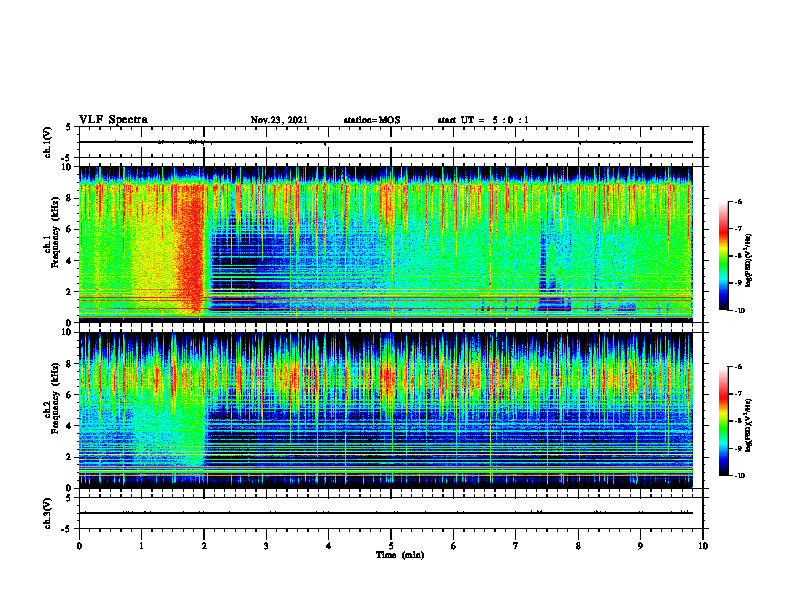
Task: Click the red noise burst in ch.1 spectrogram
Action: (x=192, y=247)
